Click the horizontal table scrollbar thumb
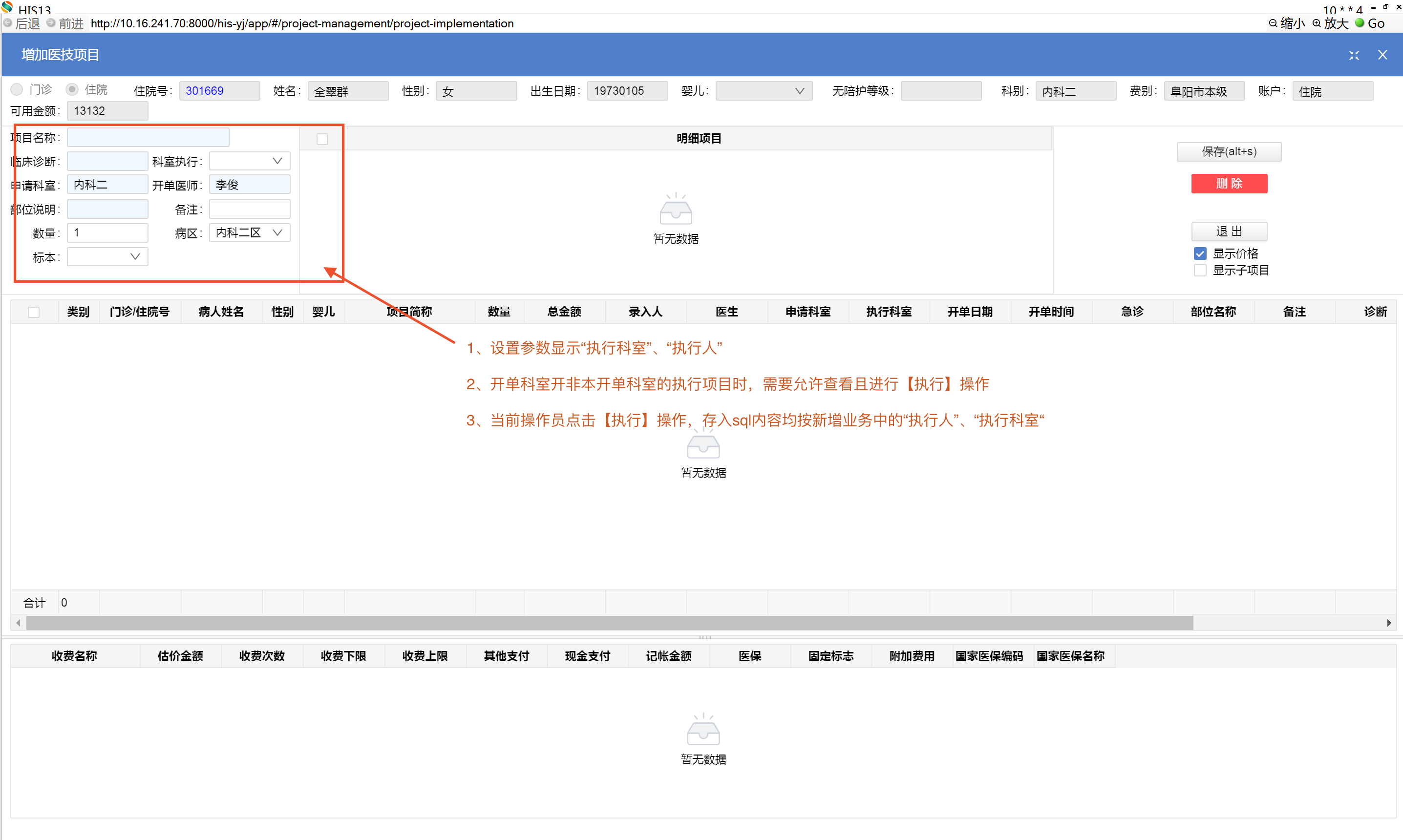The image size is (1403, 840). click(x=609, y=623)
